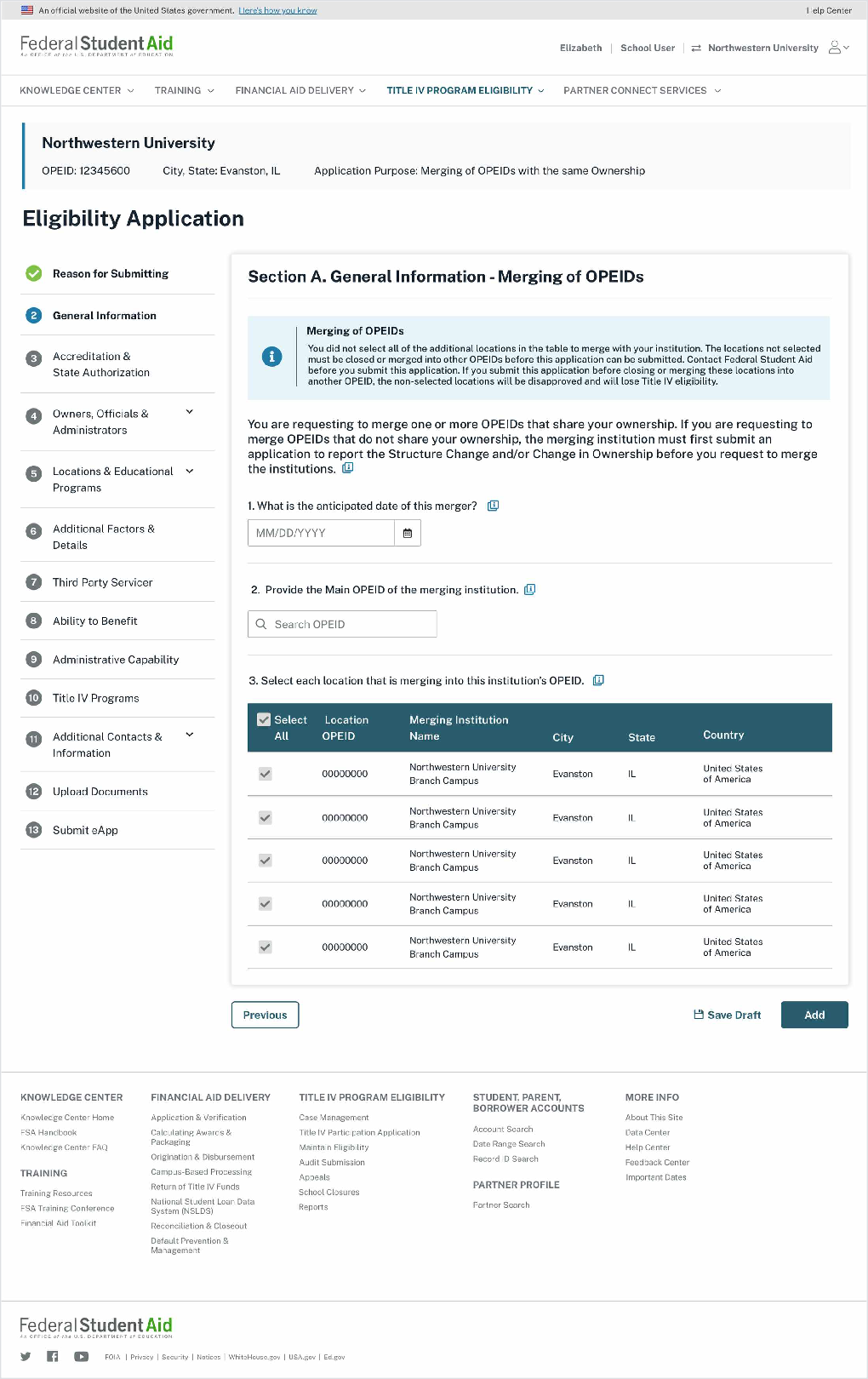The image size is (868, 1379).
Task: Click the Merging Institution Name column header
Action: pos(459,728)
